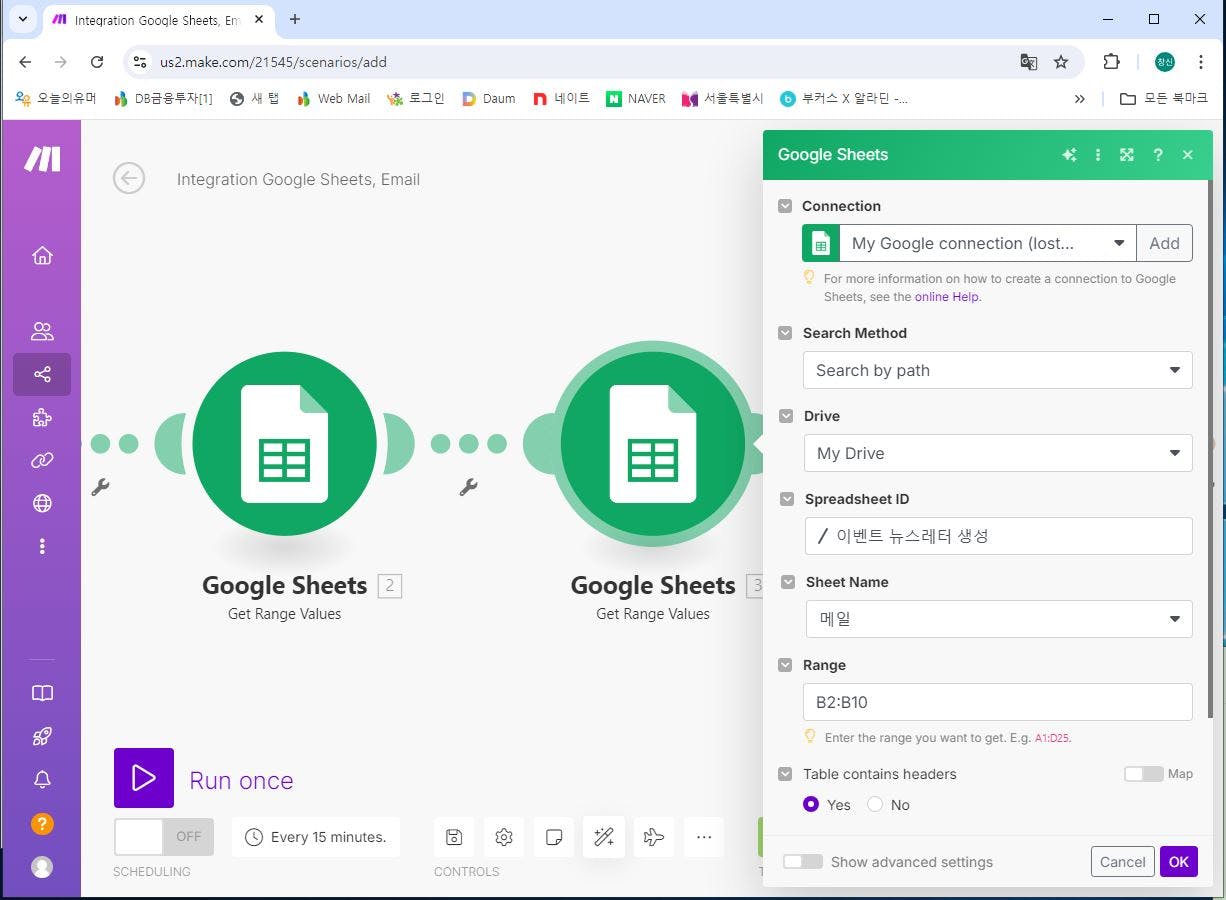The width and height of the screenshot is (1226, 900).
Task: Run the scenario once
Action: click(x=144, y=778)
